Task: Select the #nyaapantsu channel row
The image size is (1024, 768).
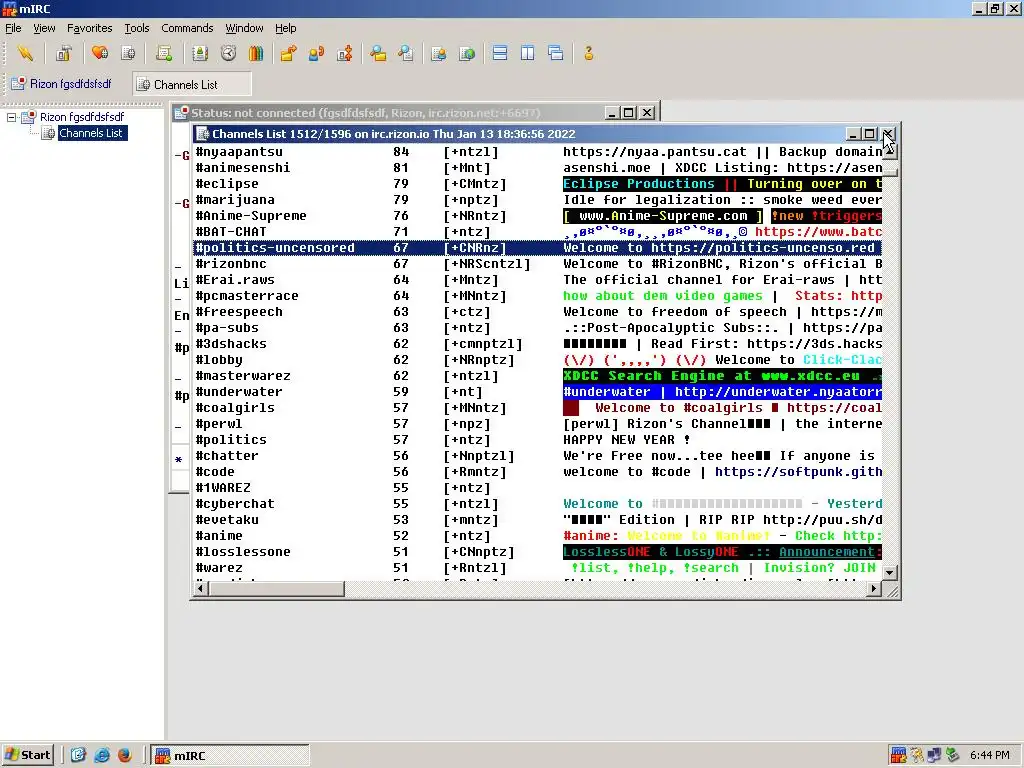Action: click(x=538, y=152)
